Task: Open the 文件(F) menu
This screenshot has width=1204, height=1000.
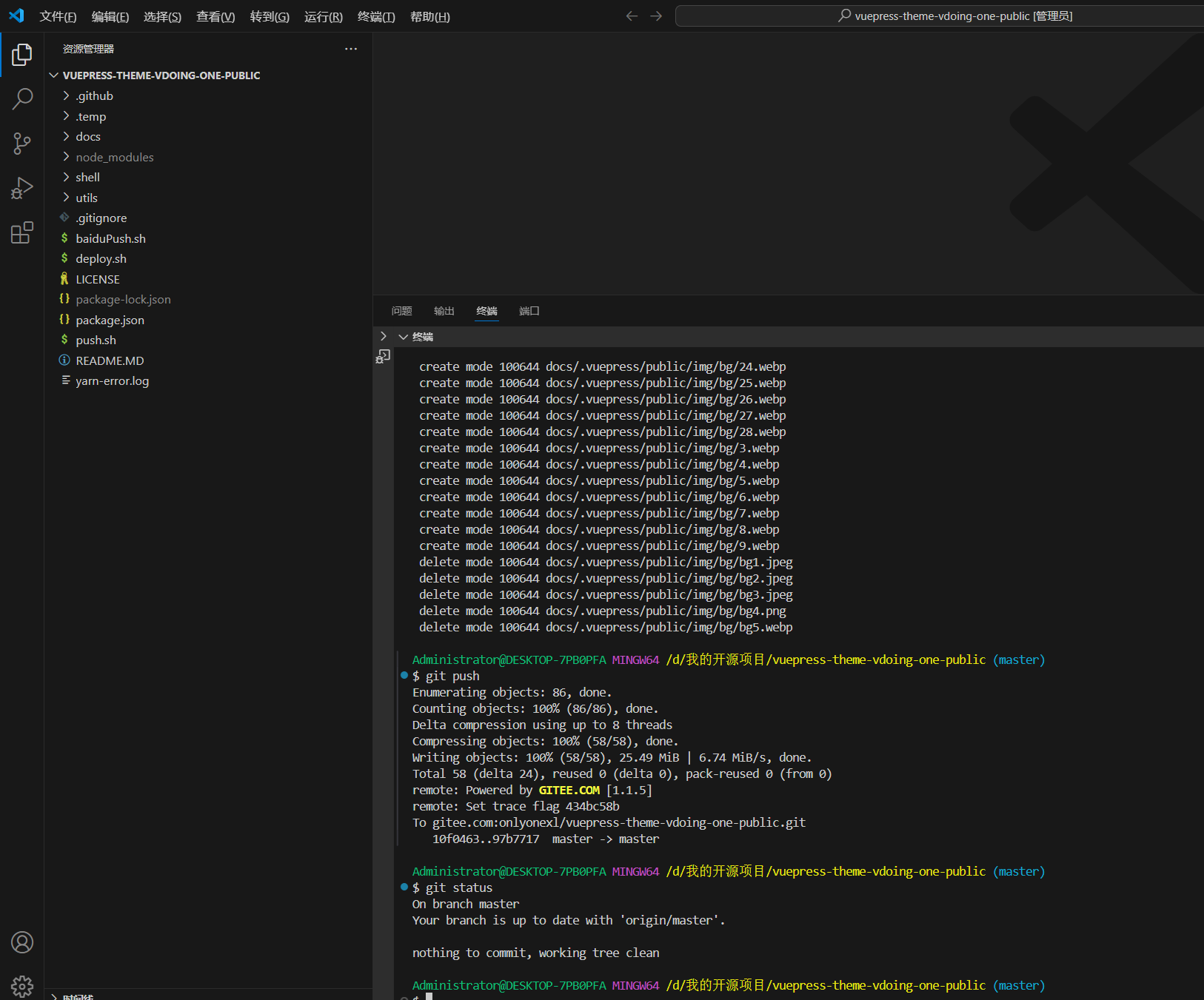Action: pos(58,16)
